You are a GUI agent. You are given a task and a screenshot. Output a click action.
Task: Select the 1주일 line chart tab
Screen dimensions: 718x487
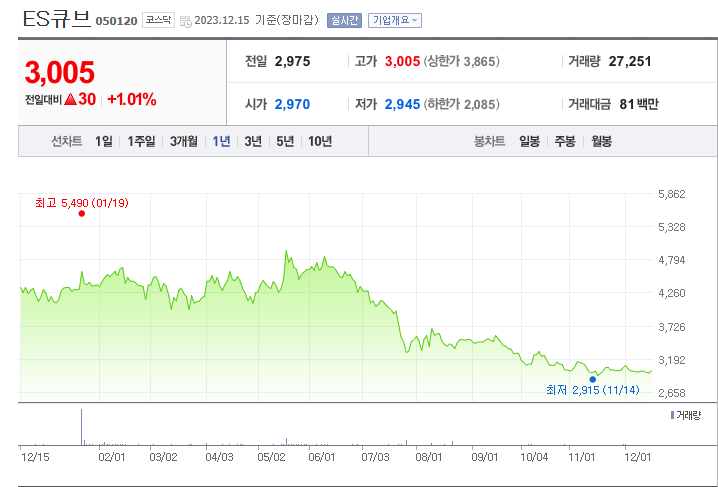[x=141, y=141]
